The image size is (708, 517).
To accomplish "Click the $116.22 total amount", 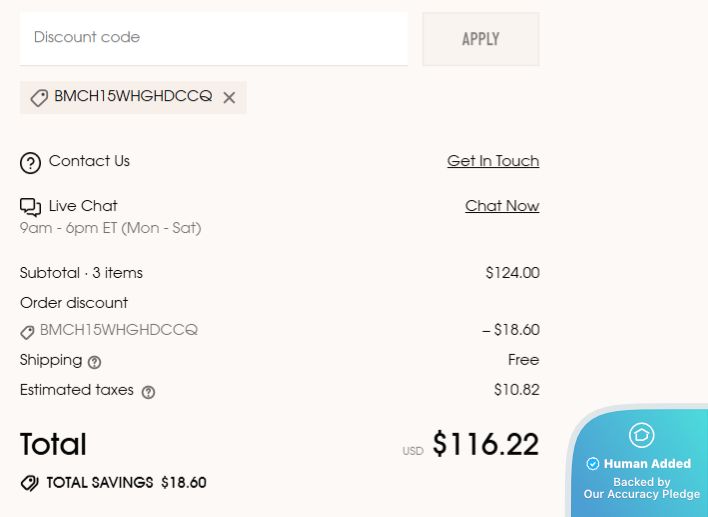I will (485, 444).
